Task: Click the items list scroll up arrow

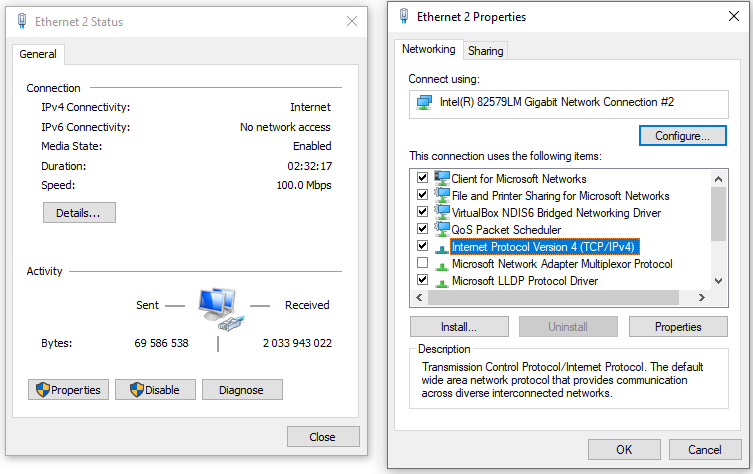Action: [718, 179]
